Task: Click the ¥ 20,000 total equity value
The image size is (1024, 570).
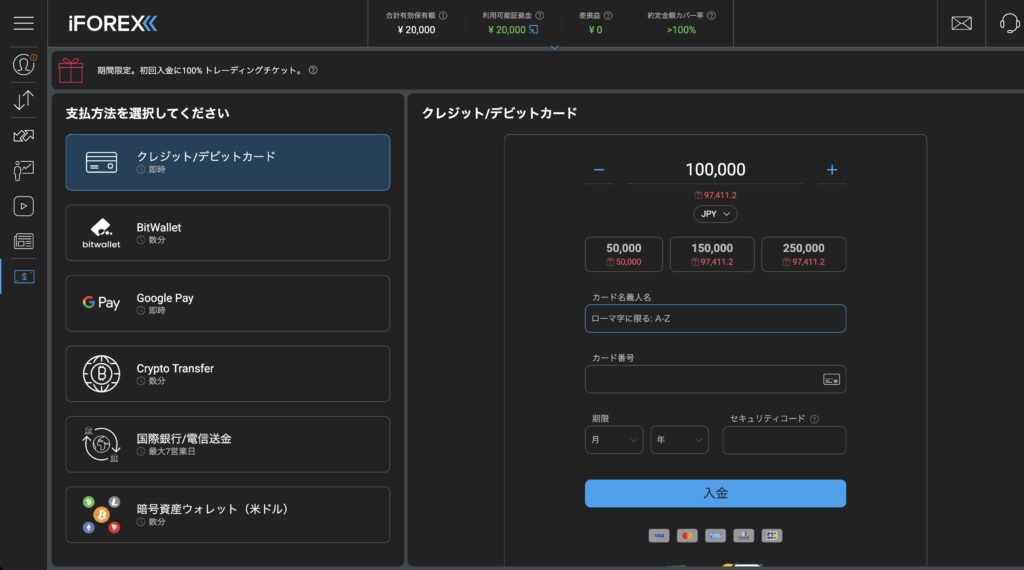Action: [x=416, y=30]
